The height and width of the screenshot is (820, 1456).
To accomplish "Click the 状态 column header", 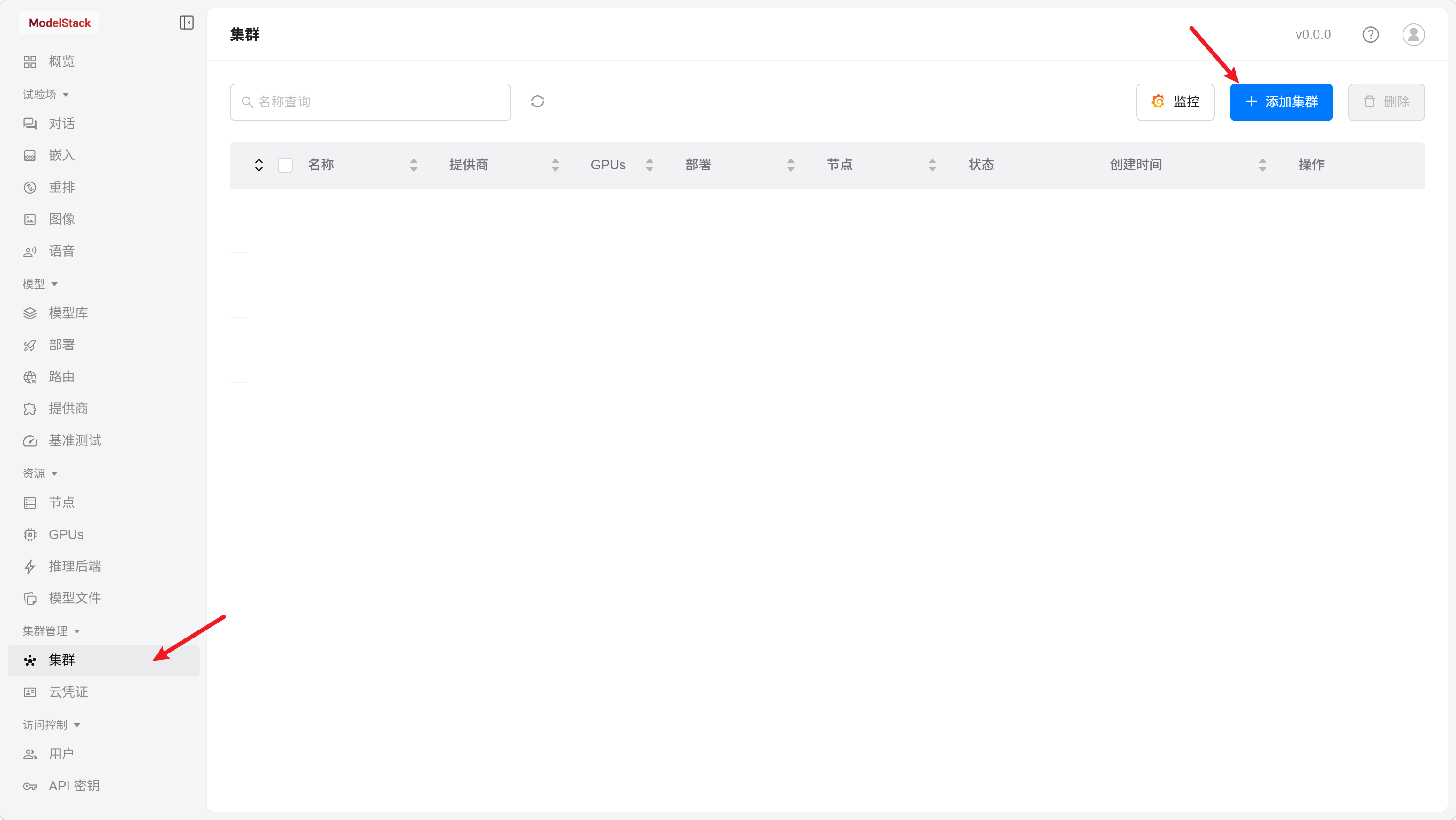I will pyautogui.click(x=981, y=165).
